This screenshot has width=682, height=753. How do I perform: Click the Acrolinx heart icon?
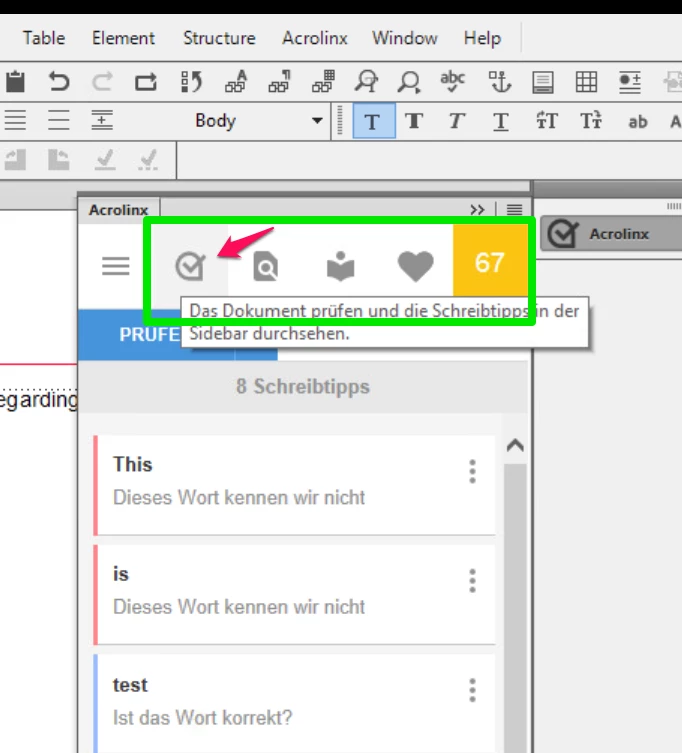415,266
